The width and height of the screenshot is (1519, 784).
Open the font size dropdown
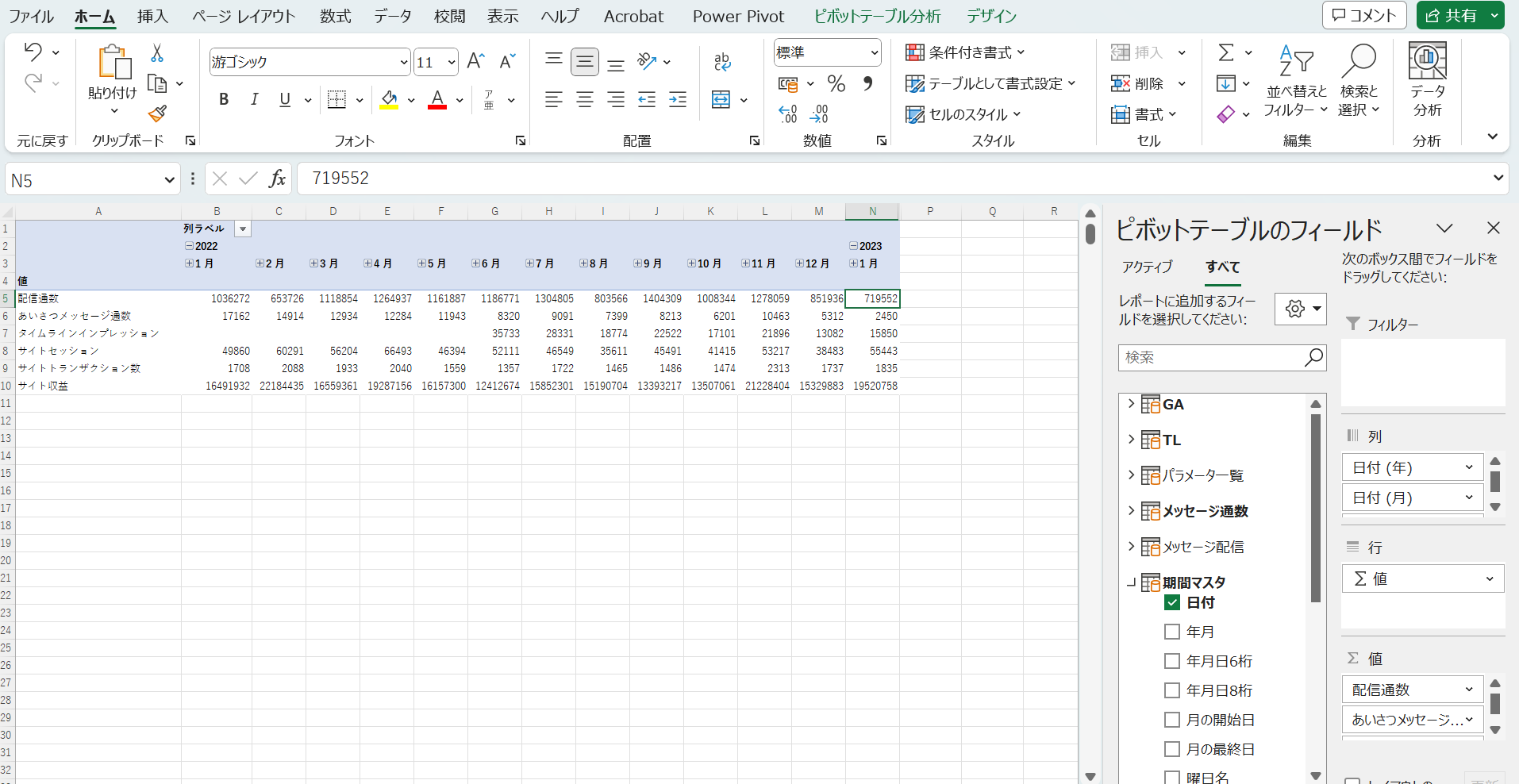452,62
